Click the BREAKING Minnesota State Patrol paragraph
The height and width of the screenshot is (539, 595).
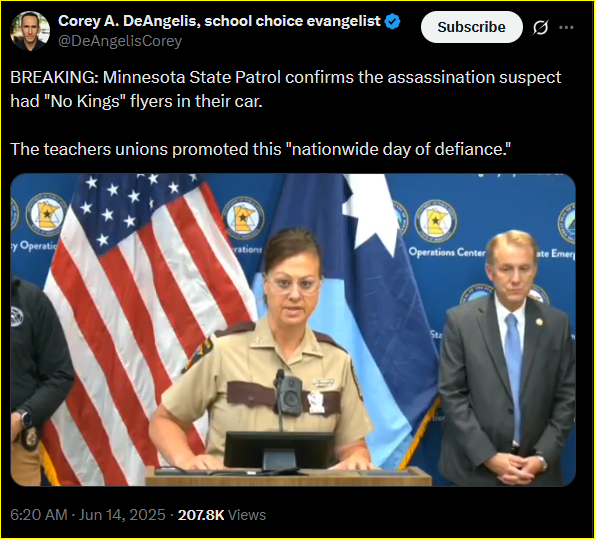point(285,89)
